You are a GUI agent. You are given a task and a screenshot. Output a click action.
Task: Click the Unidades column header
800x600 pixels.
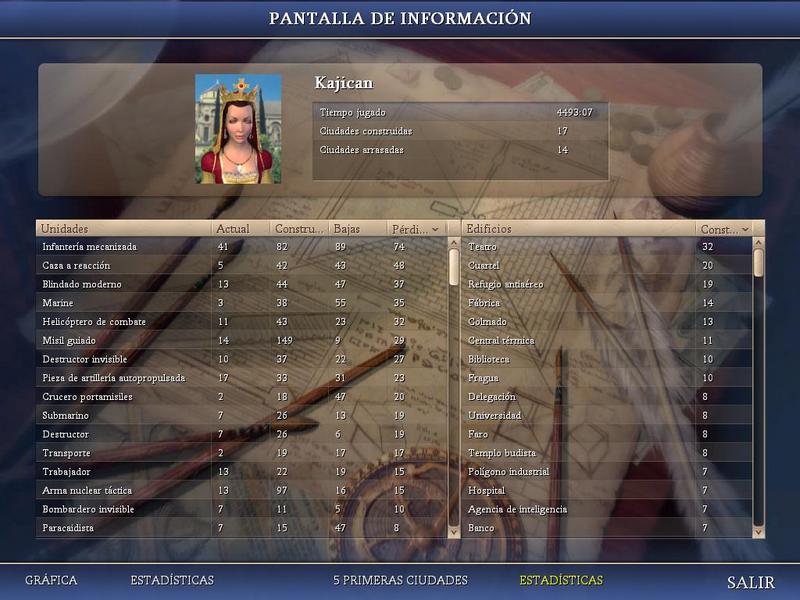[123, 229]
